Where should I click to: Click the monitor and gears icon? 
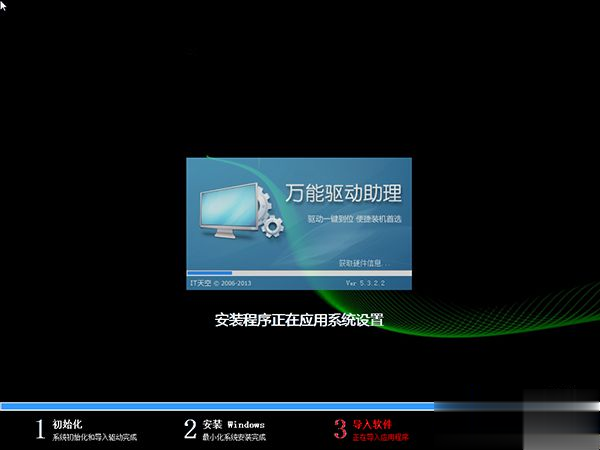pyautogui.click(x=242, y=211)
